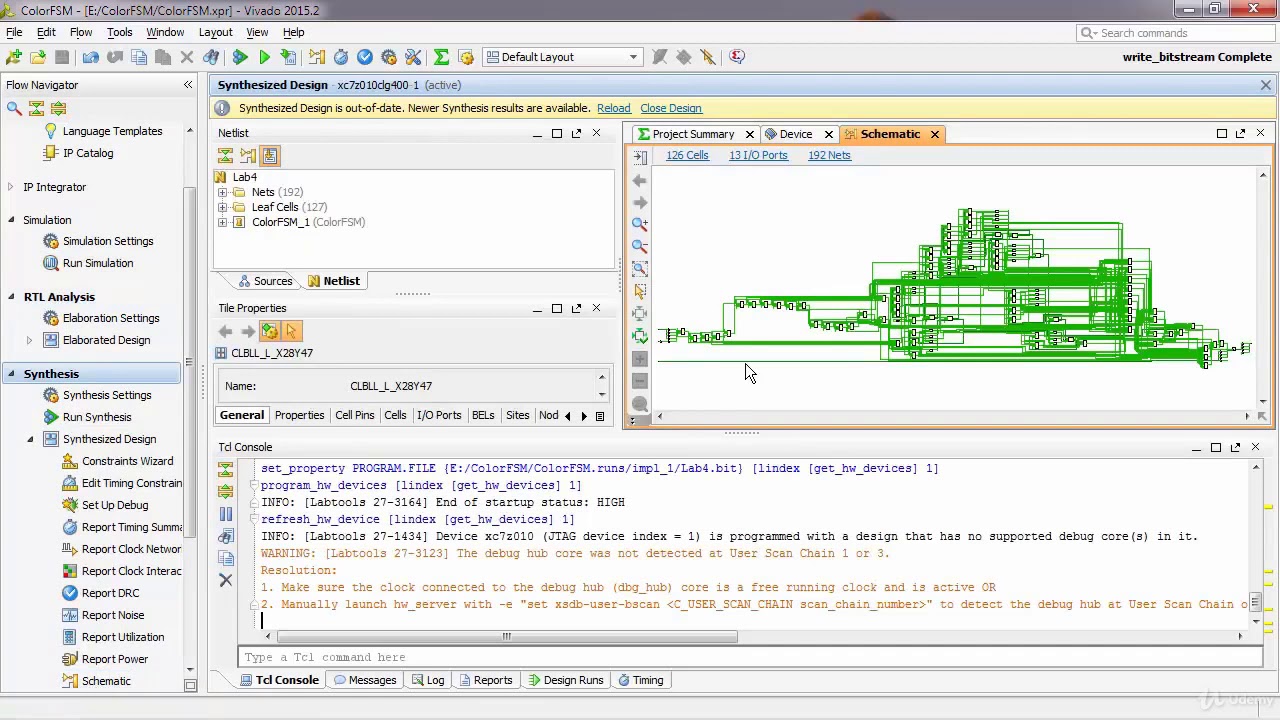Click schematic regenerate layout green icon
This screenshot has width=1280, height=720.
pyautogui.click(x=640, y=336)
